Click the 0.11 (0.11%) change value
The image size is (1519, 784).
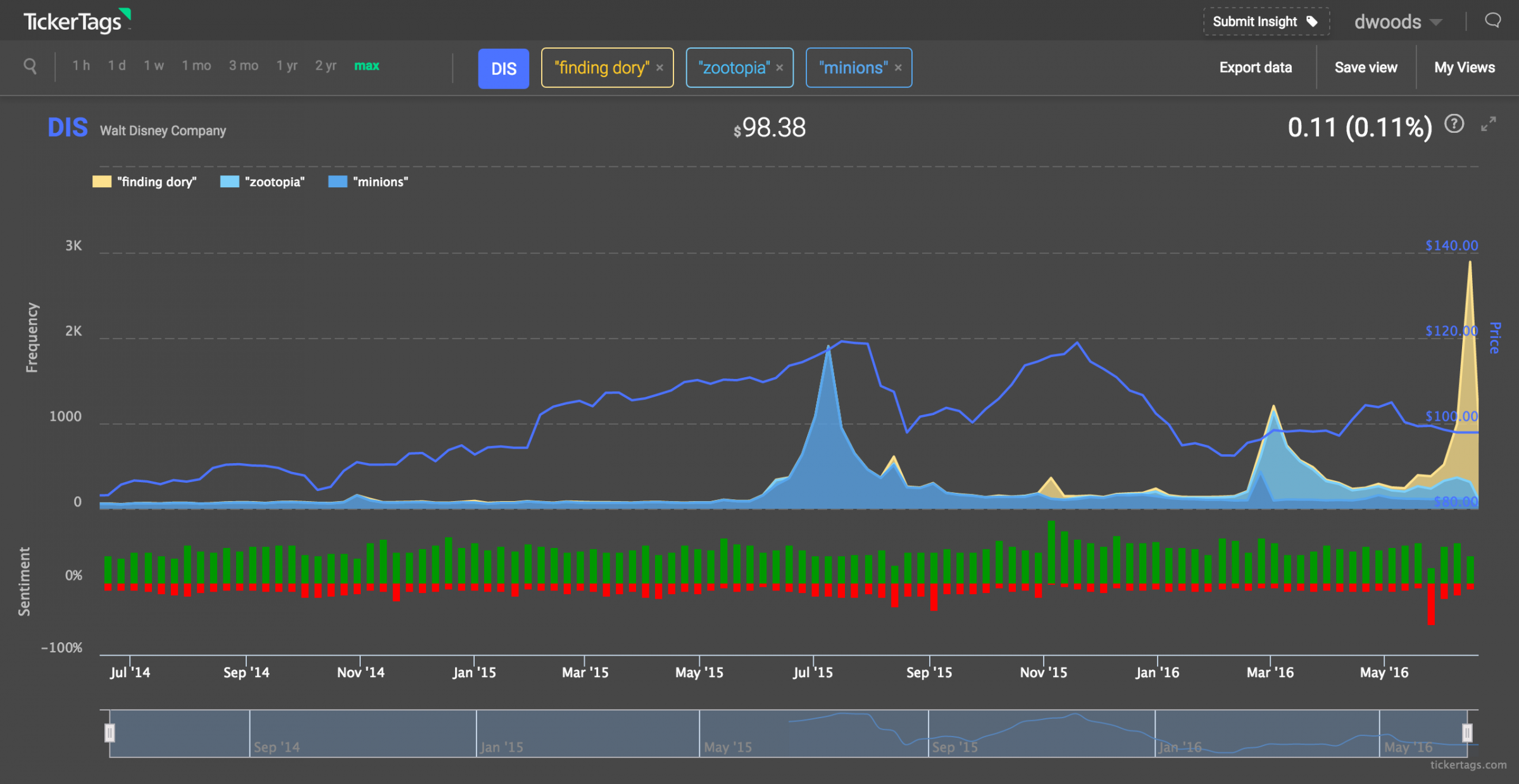(x=1360, y=128)
